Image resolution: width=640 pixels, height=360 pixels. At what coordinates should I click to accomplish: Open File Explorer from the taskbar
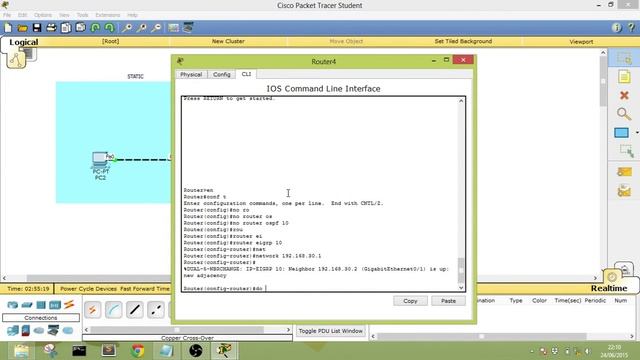click(x=21, y=350)
